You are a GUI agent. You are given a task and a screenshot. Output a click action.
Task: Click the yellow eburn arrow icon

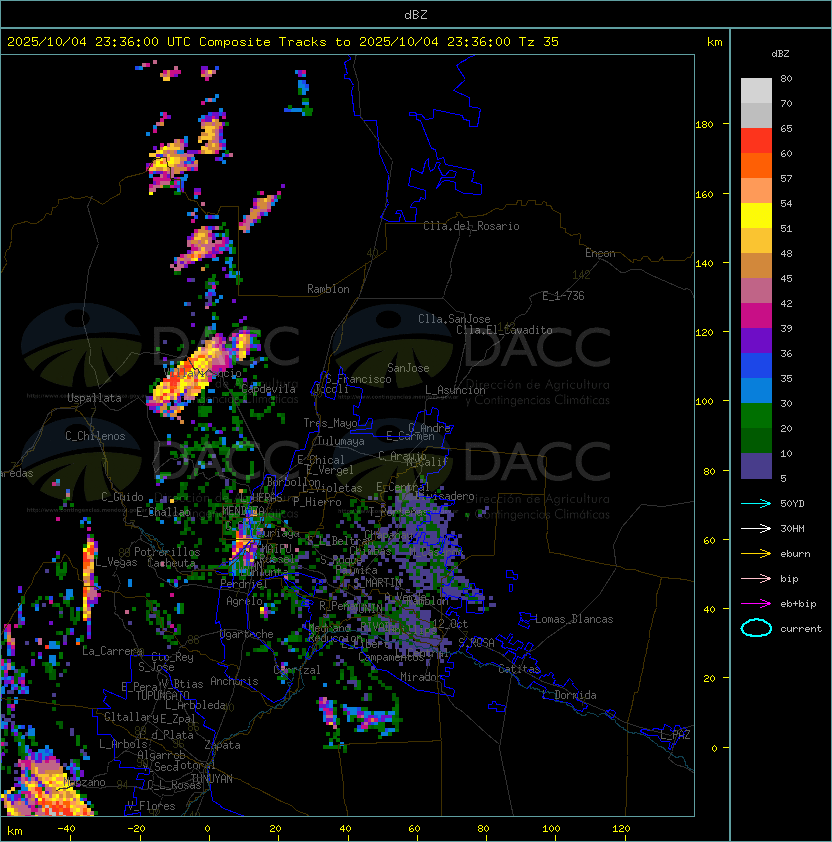pyautogui.click(x=756, y=554)
